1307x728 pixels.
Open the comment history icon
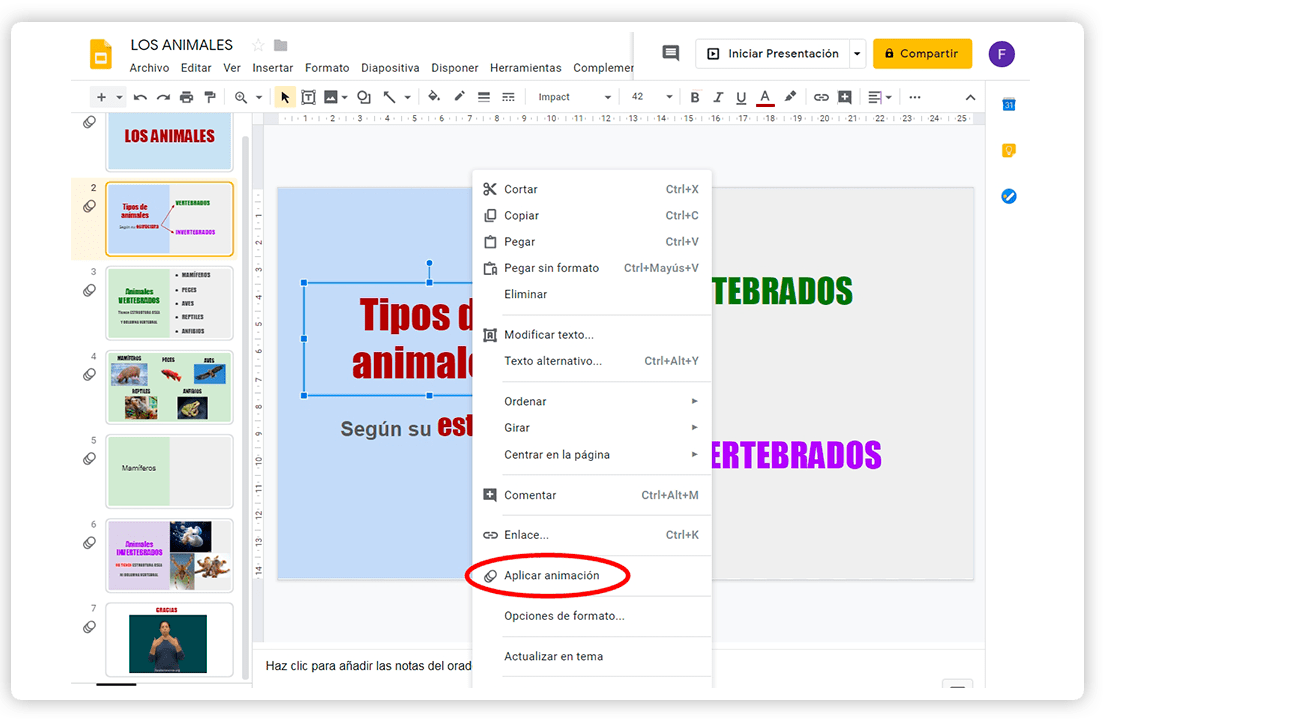tap(671, 53)
